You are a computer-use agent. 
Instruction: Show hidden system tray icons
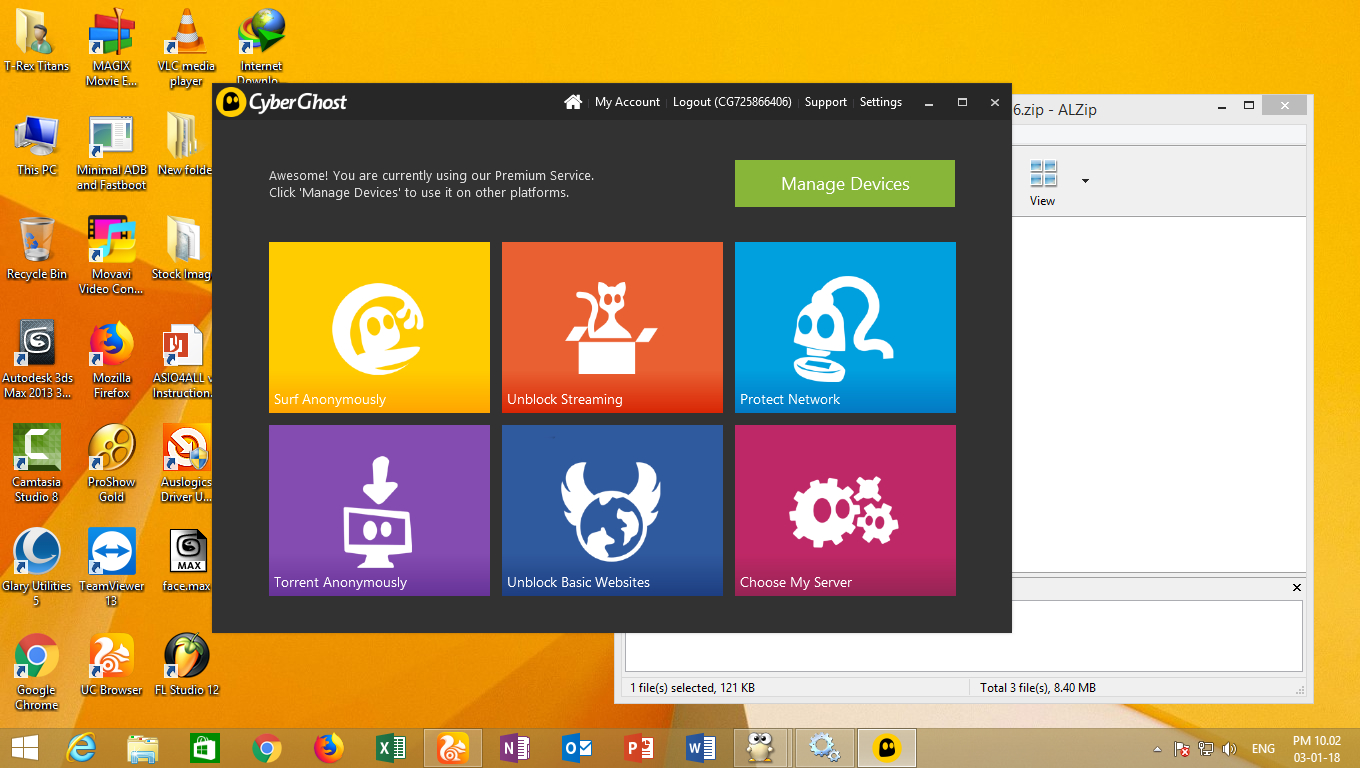(x=1158, y=749)
